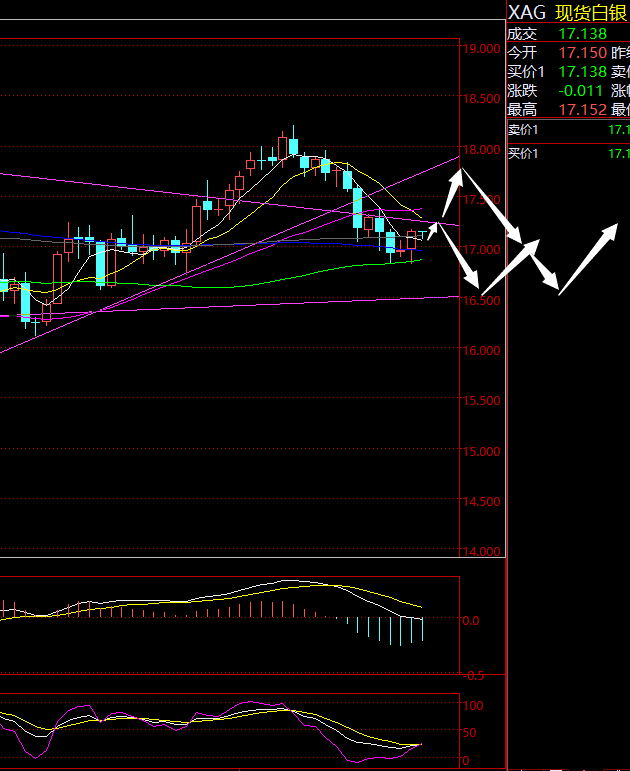Click the most recent cyan MACD histogram bar
This screenshot has height=771, width=630.
422,629
